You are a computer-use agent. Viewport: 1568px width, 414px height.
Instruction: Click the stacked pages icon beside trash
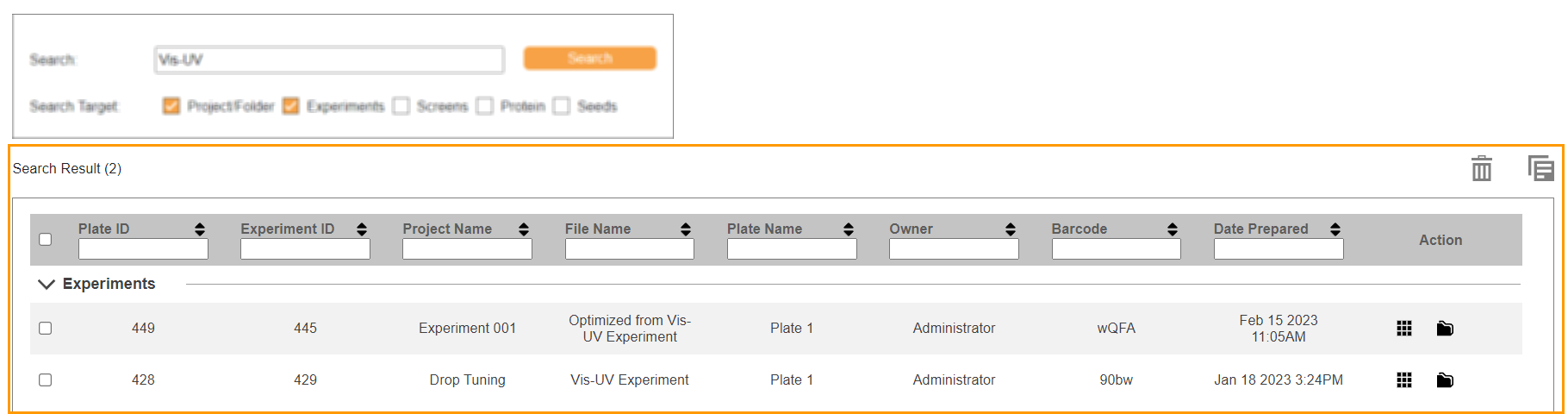point(1540,168)
